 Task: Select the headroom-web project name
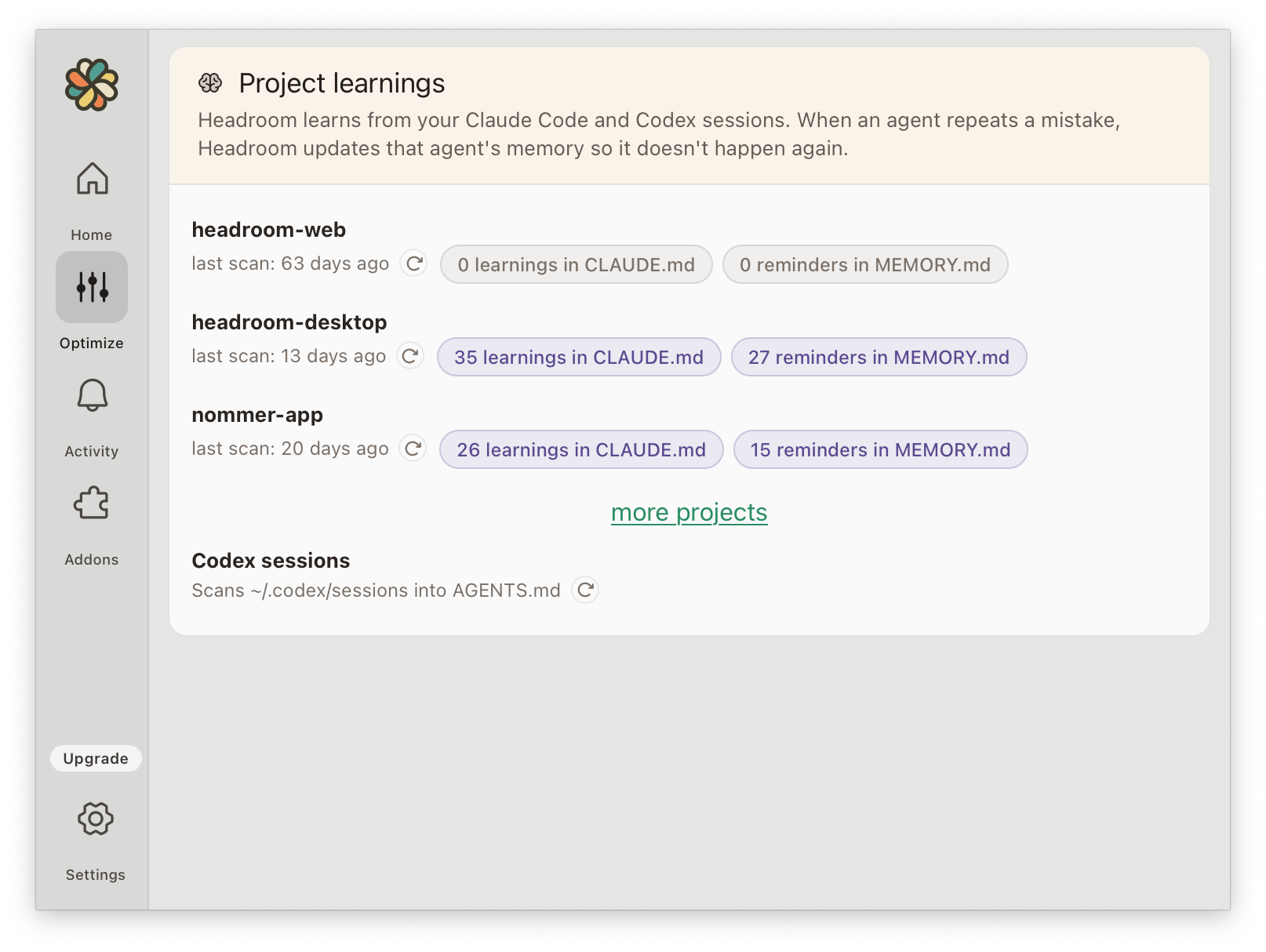[x=269, y=230]
